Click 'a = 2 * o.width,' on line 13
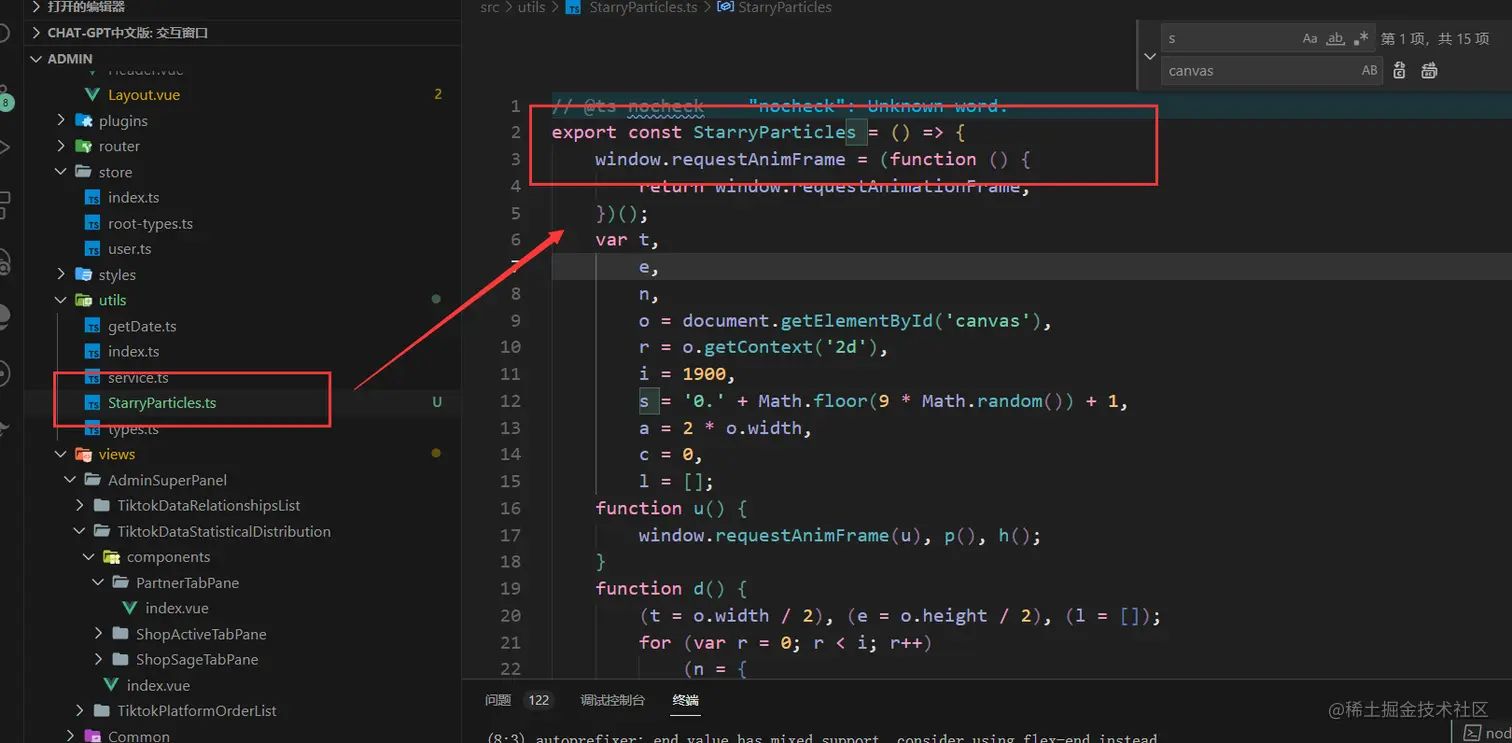 [726, 428]
